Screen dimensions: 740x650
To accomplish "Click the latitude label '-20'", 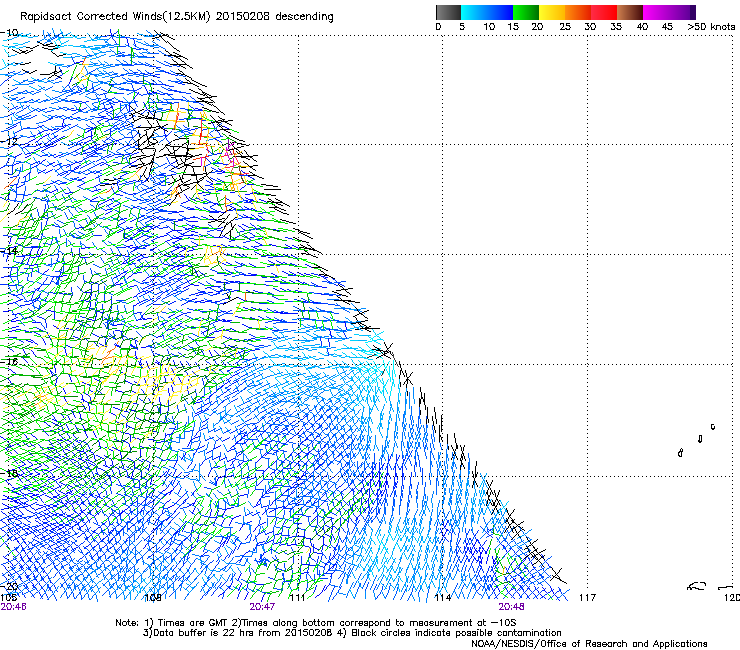I will (9, 587).
